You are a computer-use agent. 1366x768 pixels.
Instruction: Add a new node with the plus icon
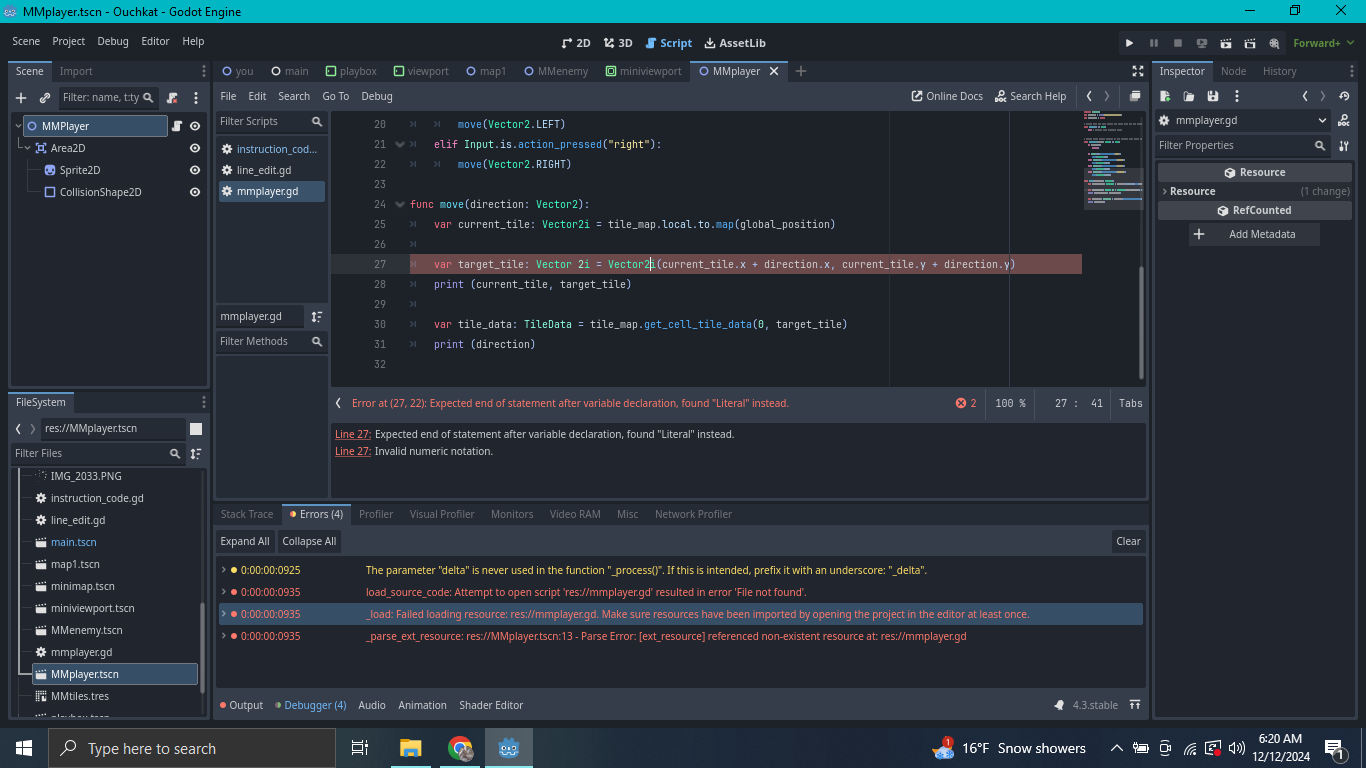[19, 98]
